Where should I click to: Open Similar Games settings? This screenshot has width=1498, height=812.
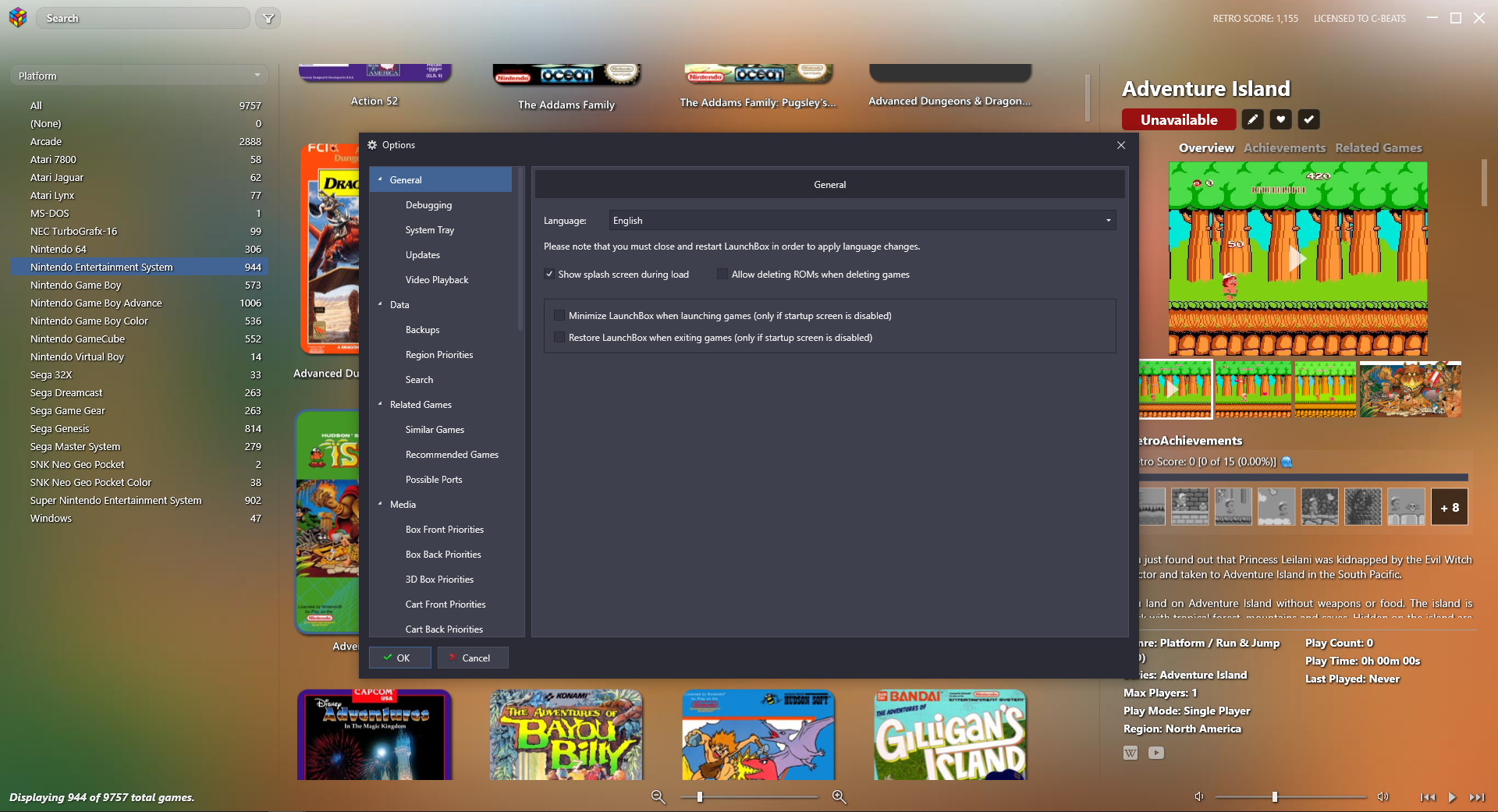pyautogui.click(x=435, y=430)
